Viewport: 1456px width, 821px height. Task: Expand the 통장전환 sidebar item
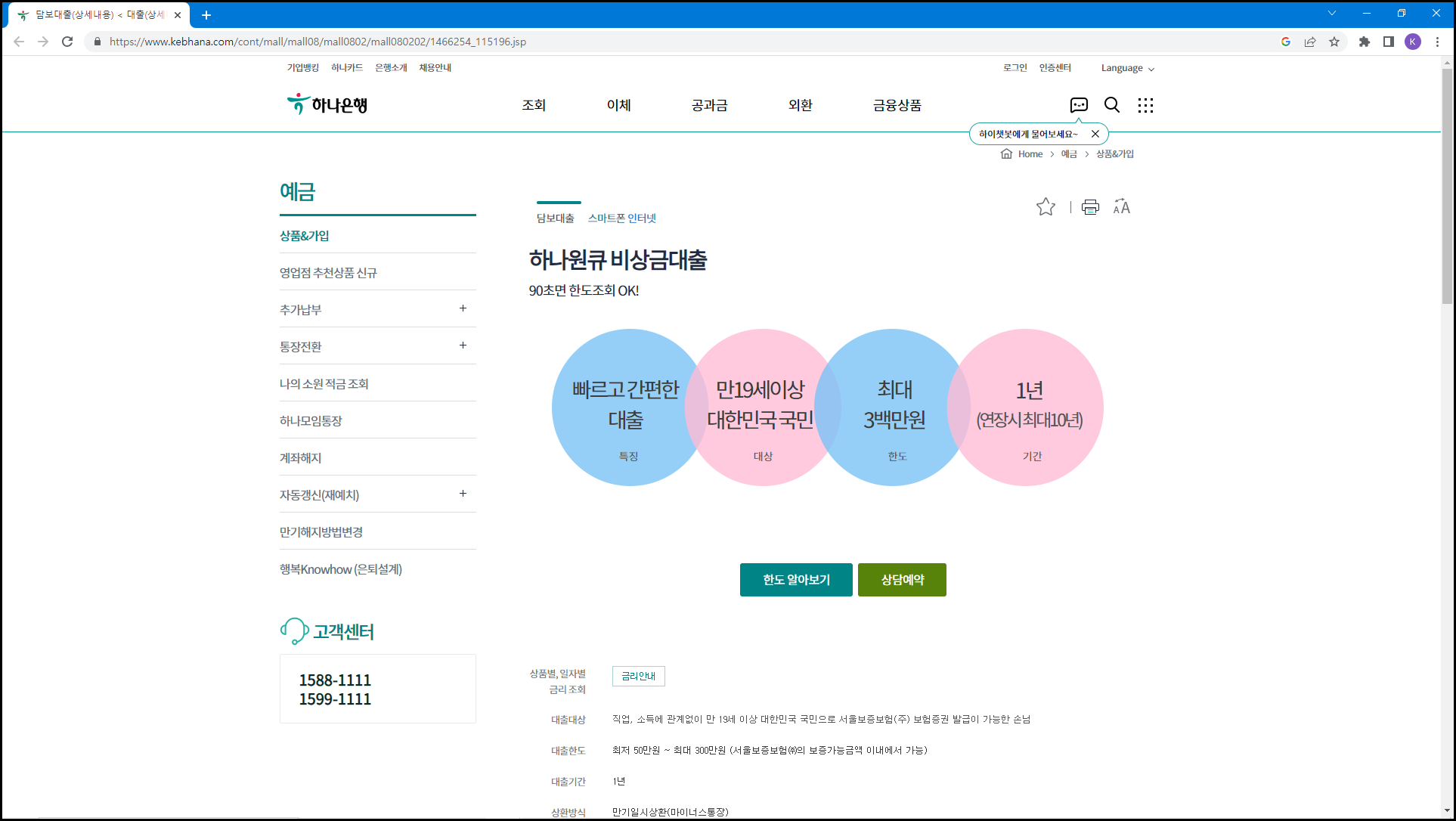point(463,345)
